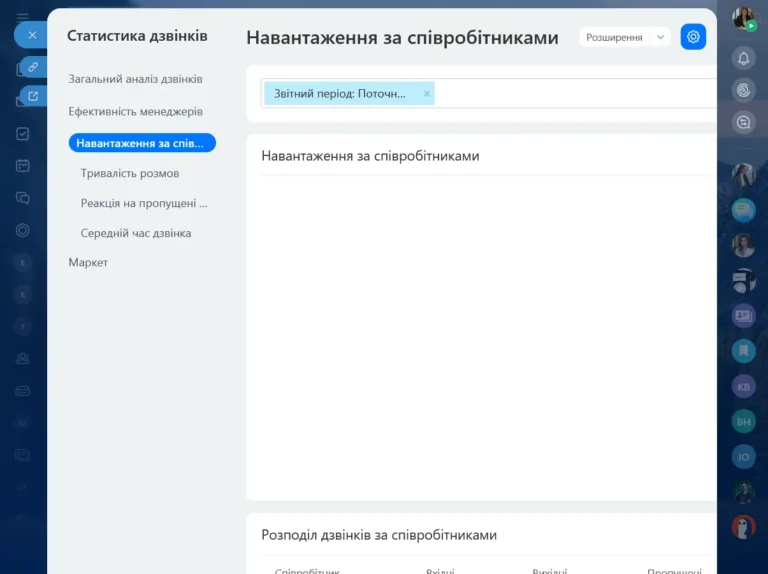768x574 pixels.
Task: Open the Маркет menu item
Action: point(88,263)
